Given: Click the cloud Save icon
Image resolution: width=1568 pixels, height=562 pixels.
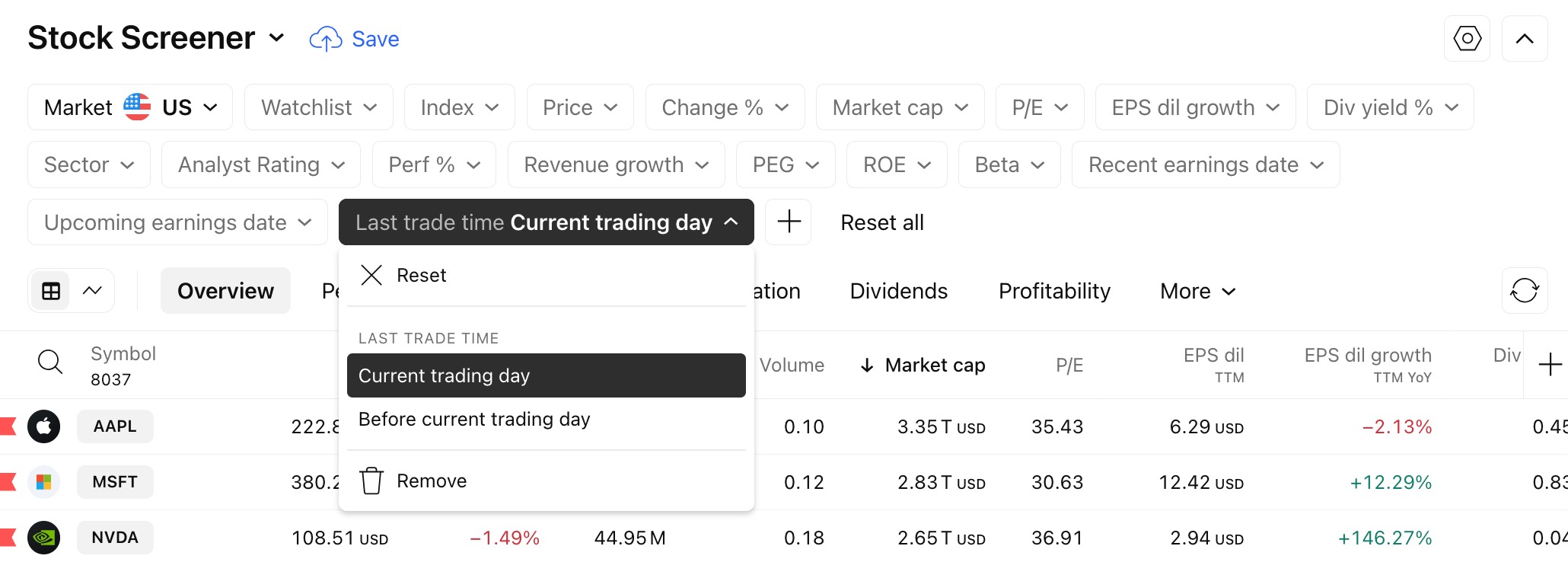Looking at the screenshot, I should click(x=326, y=39).
